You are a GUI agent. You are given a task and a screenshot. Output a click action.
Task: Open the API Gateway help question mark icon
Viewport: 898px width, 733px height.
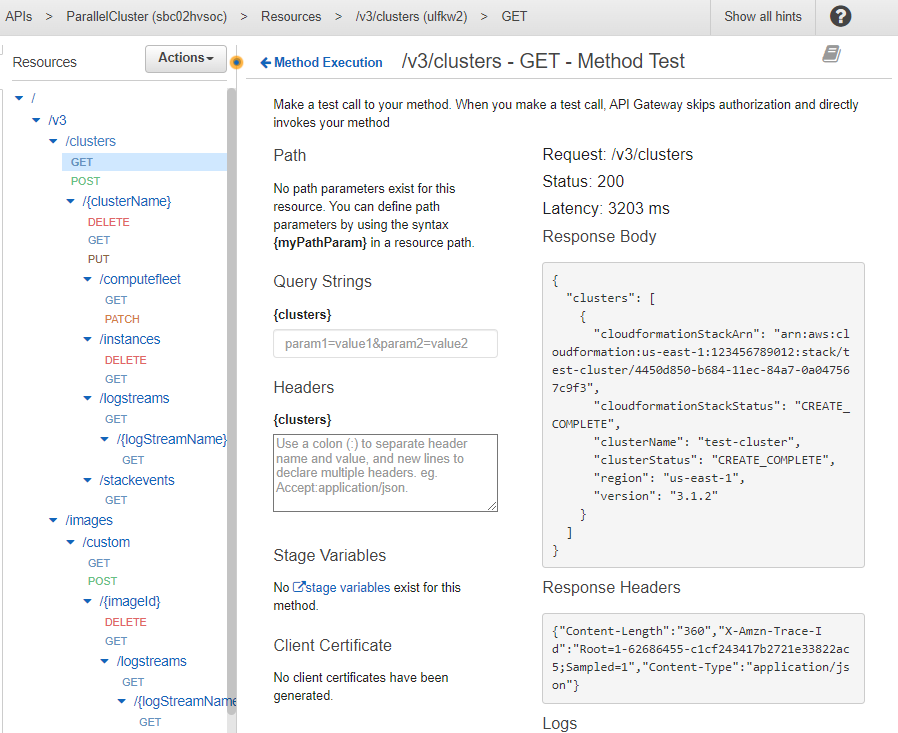pyautogui.click(x=840, y=16)
